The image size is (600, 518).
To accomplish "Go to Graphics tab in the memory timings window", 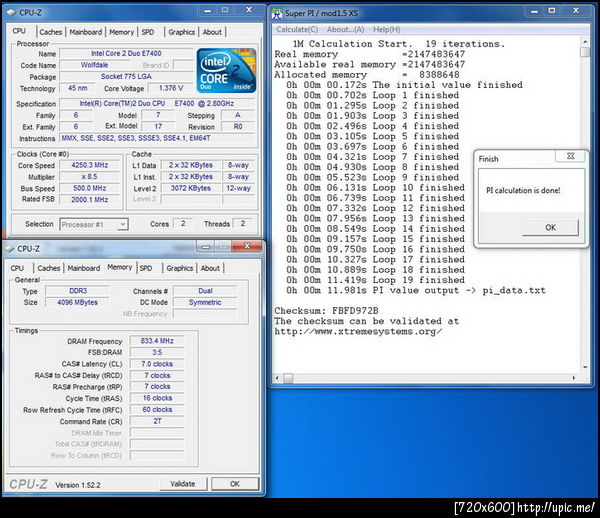I will tap(180, 268).
